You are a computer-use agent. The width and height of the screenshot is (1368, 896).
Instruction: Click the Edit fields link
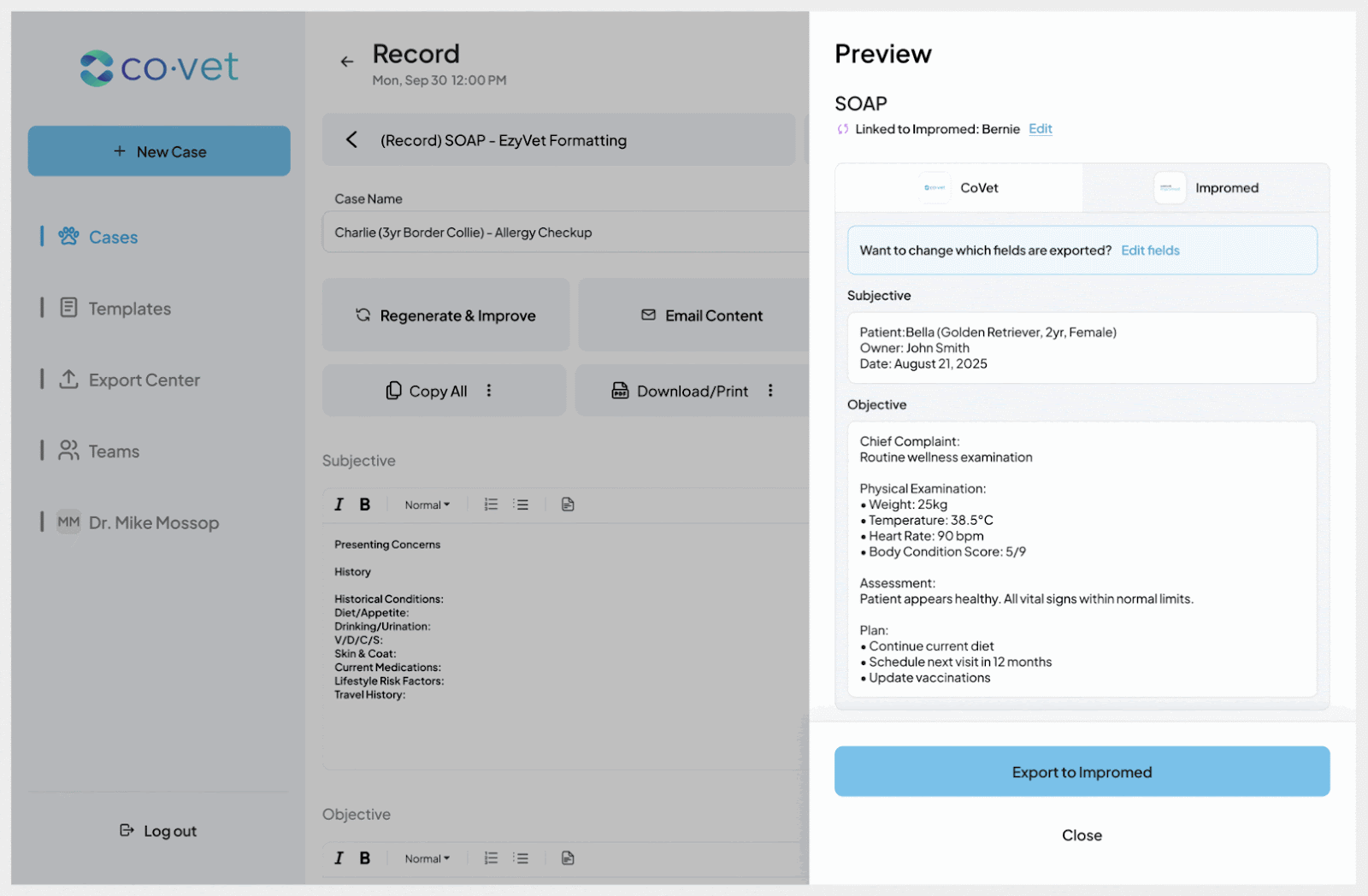click(1150, 251)
